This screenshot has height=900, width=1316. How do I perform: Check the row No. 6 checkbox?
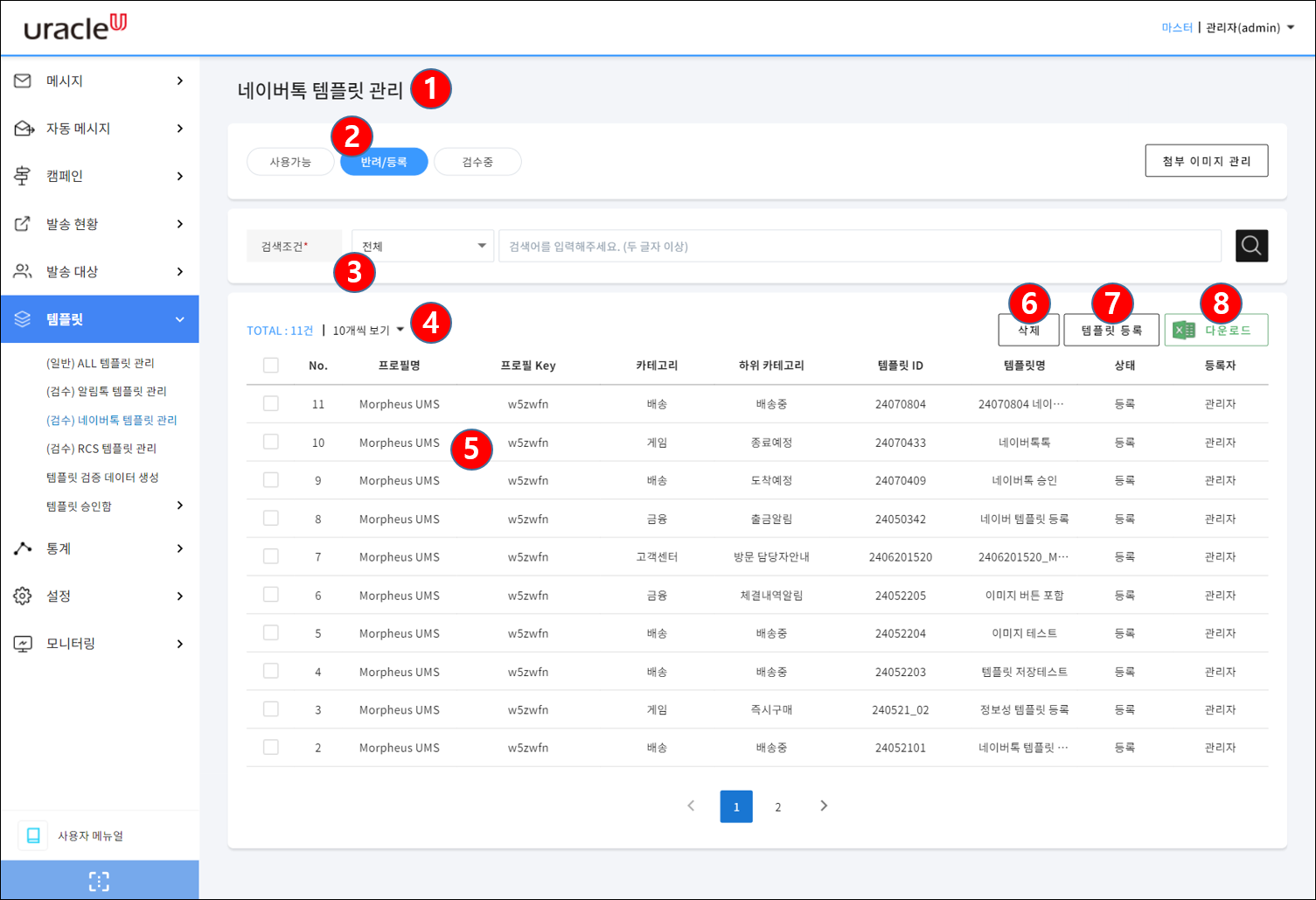click(271, 595)
